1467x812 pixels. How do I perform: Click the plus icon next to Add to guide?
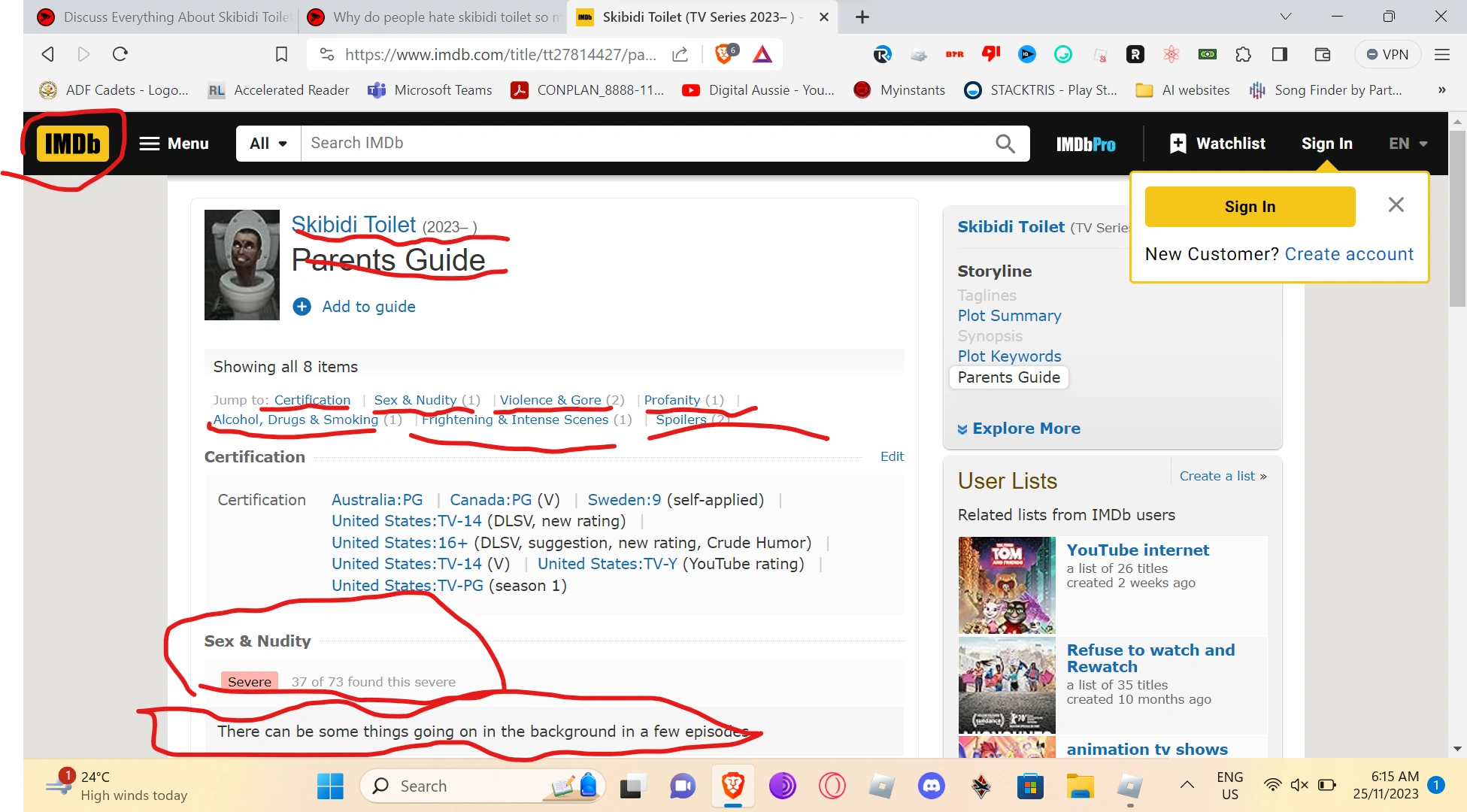[302, 306]
